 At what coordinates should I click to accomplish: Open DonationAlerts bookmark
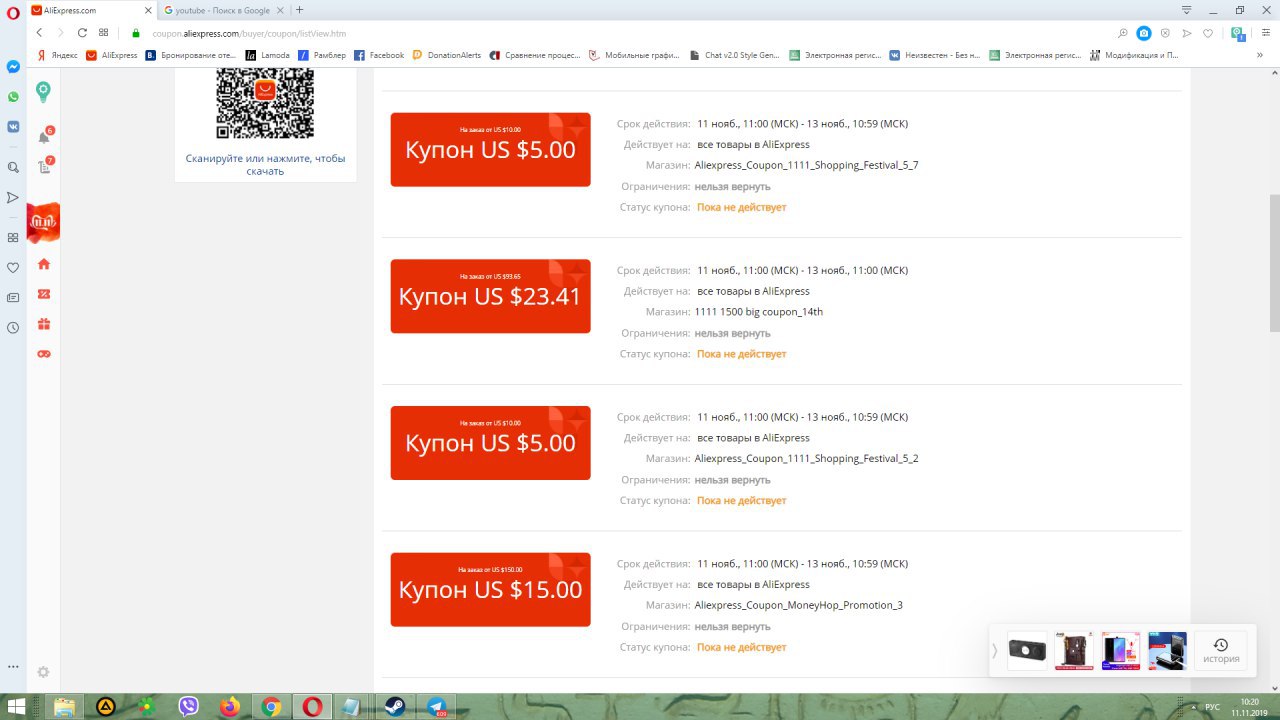447,55
